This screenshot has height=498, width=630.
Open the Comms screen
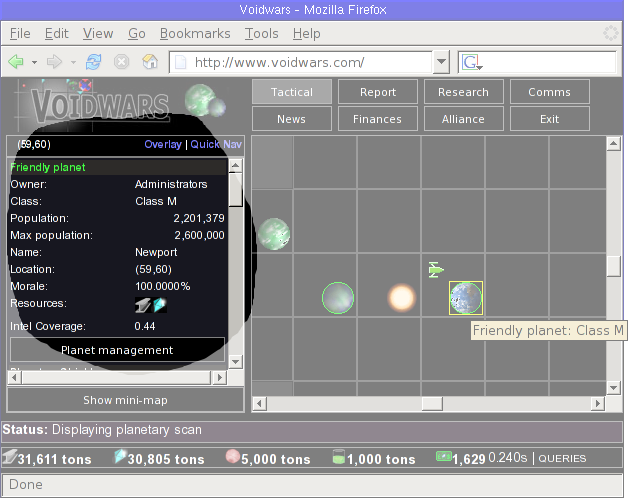point(549,92)
